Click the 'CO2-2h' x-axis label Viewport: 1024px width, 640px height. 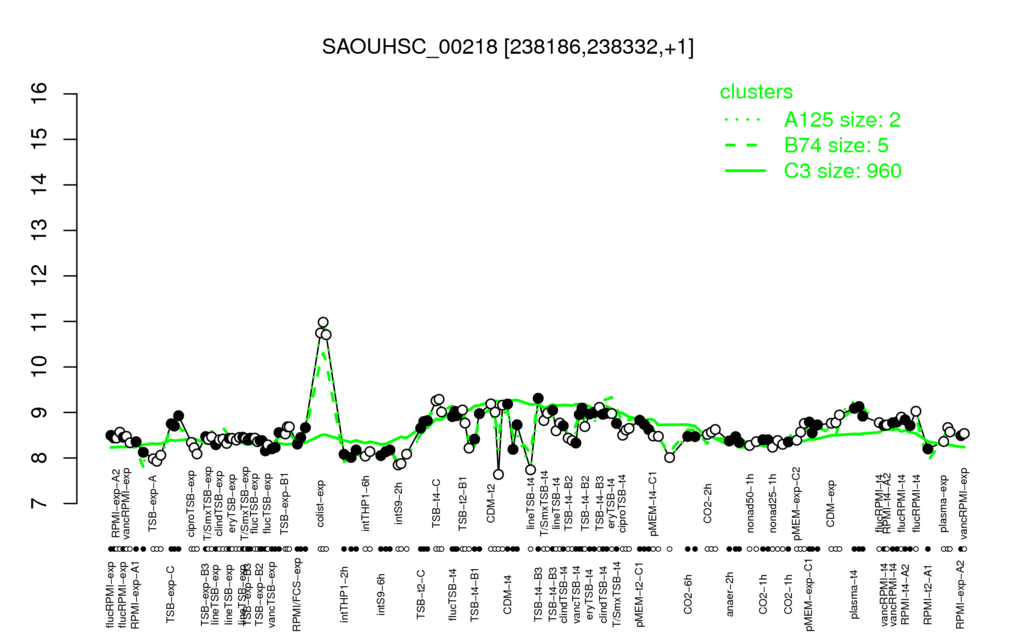pos(708,504)
